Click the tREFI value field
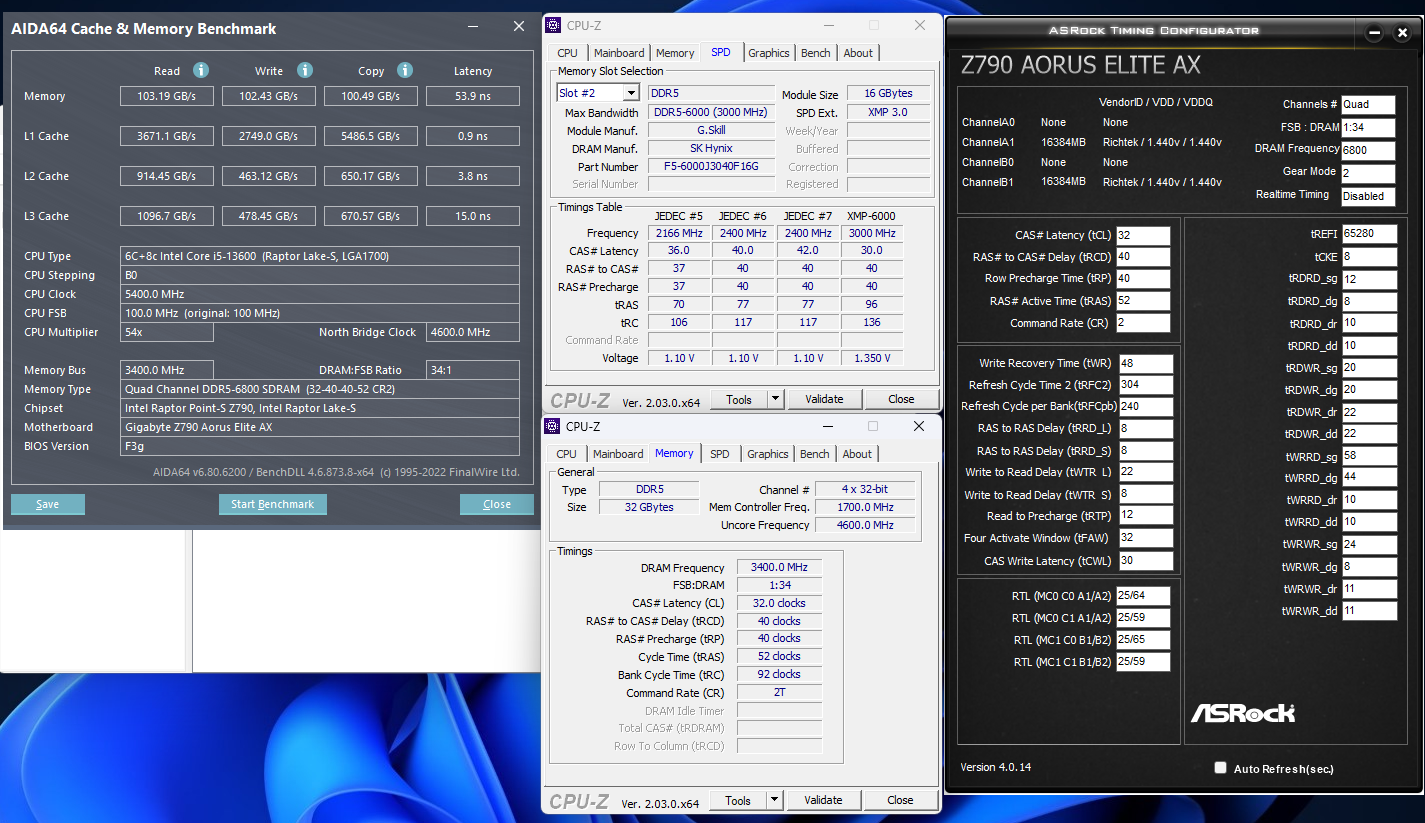This screenshot has height=823, width=1425. pyautogui.click(x=1369, y=233)
